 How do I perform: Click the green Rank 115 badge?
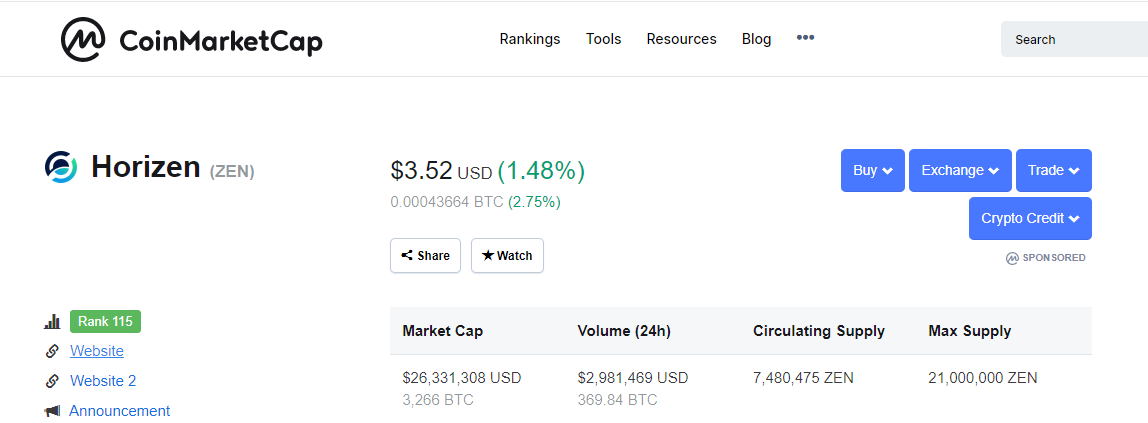pyautogui.click(x=106, y=322)
